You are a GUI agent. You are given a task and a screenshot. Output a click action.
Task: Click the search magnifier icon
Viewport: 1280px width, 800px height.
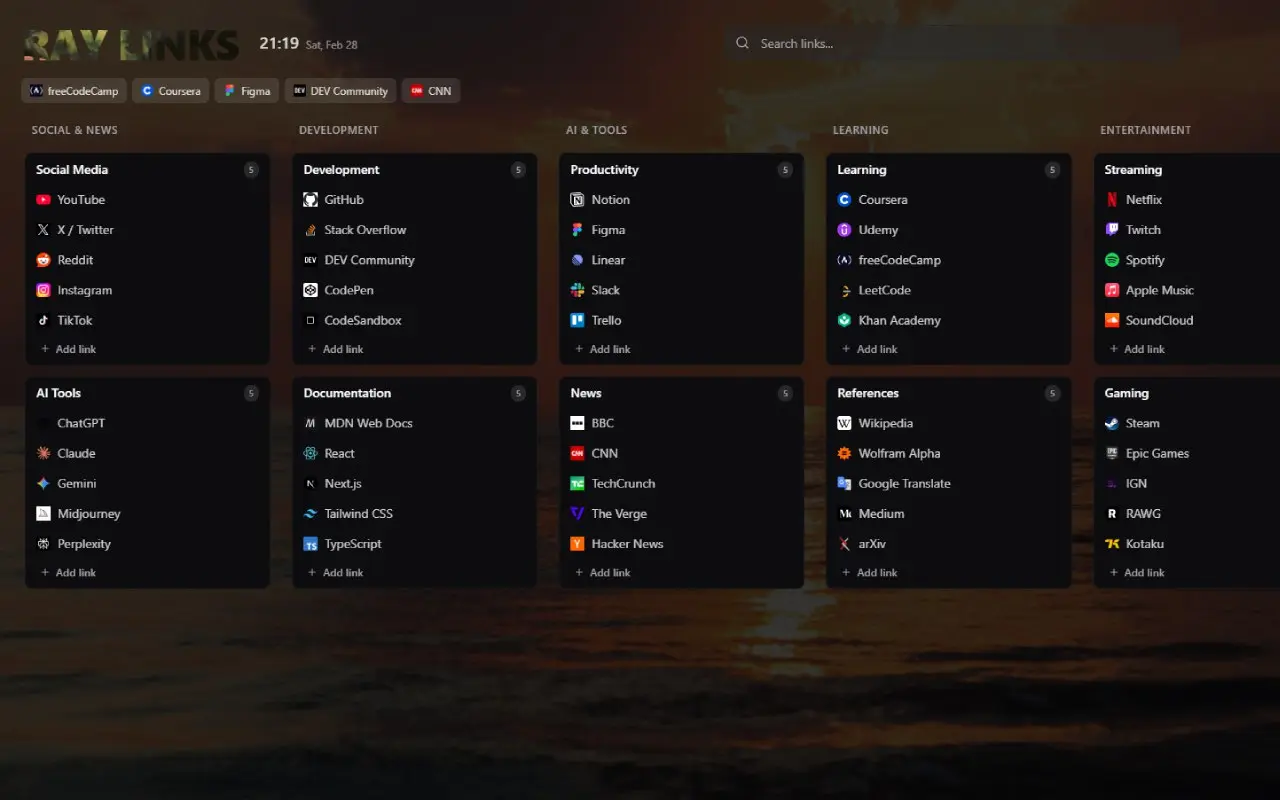pyautogui.click(x=742, y=43)
